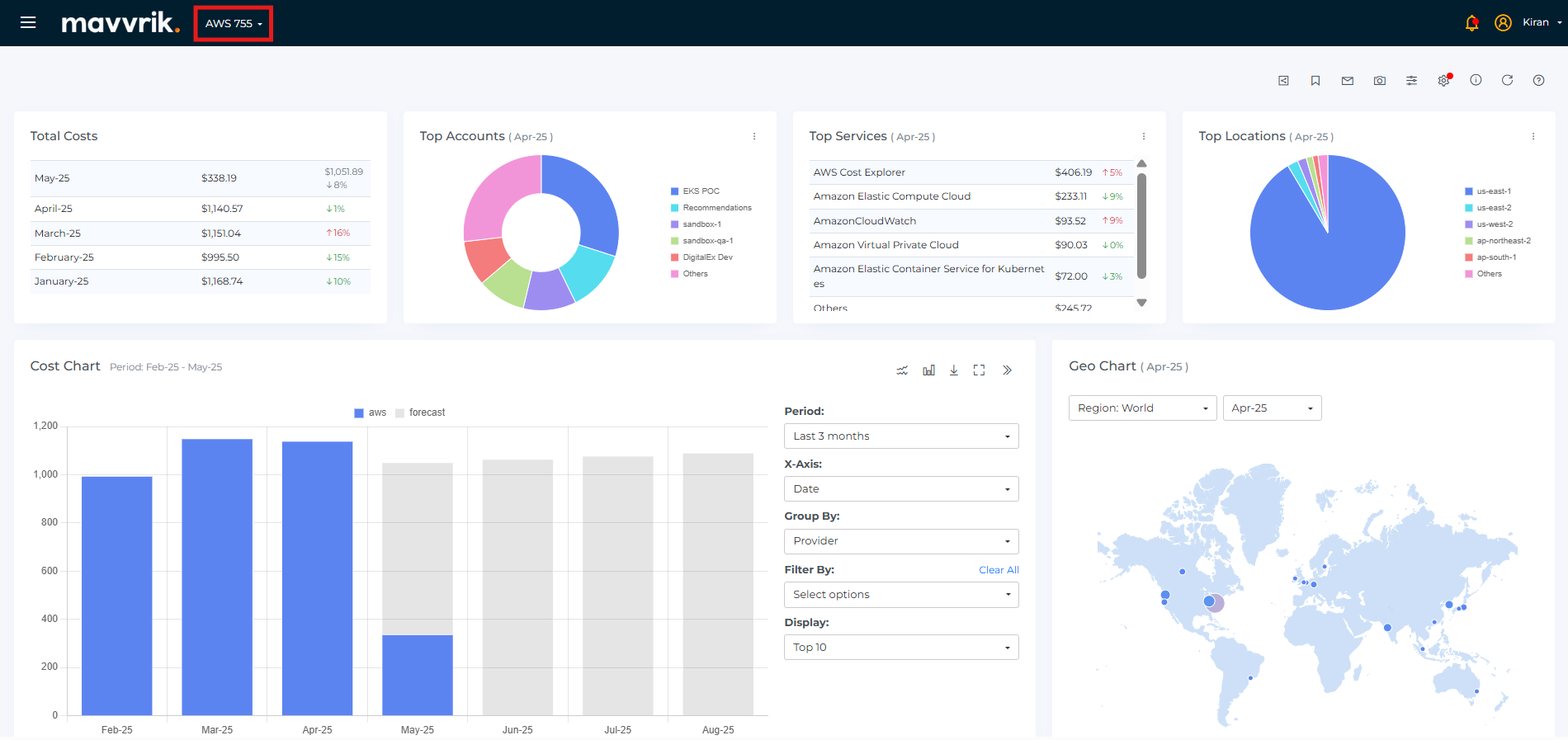1568x740 pixels.
Task: Open the Top Locations three-dot menu
Action: point(1533,137)
